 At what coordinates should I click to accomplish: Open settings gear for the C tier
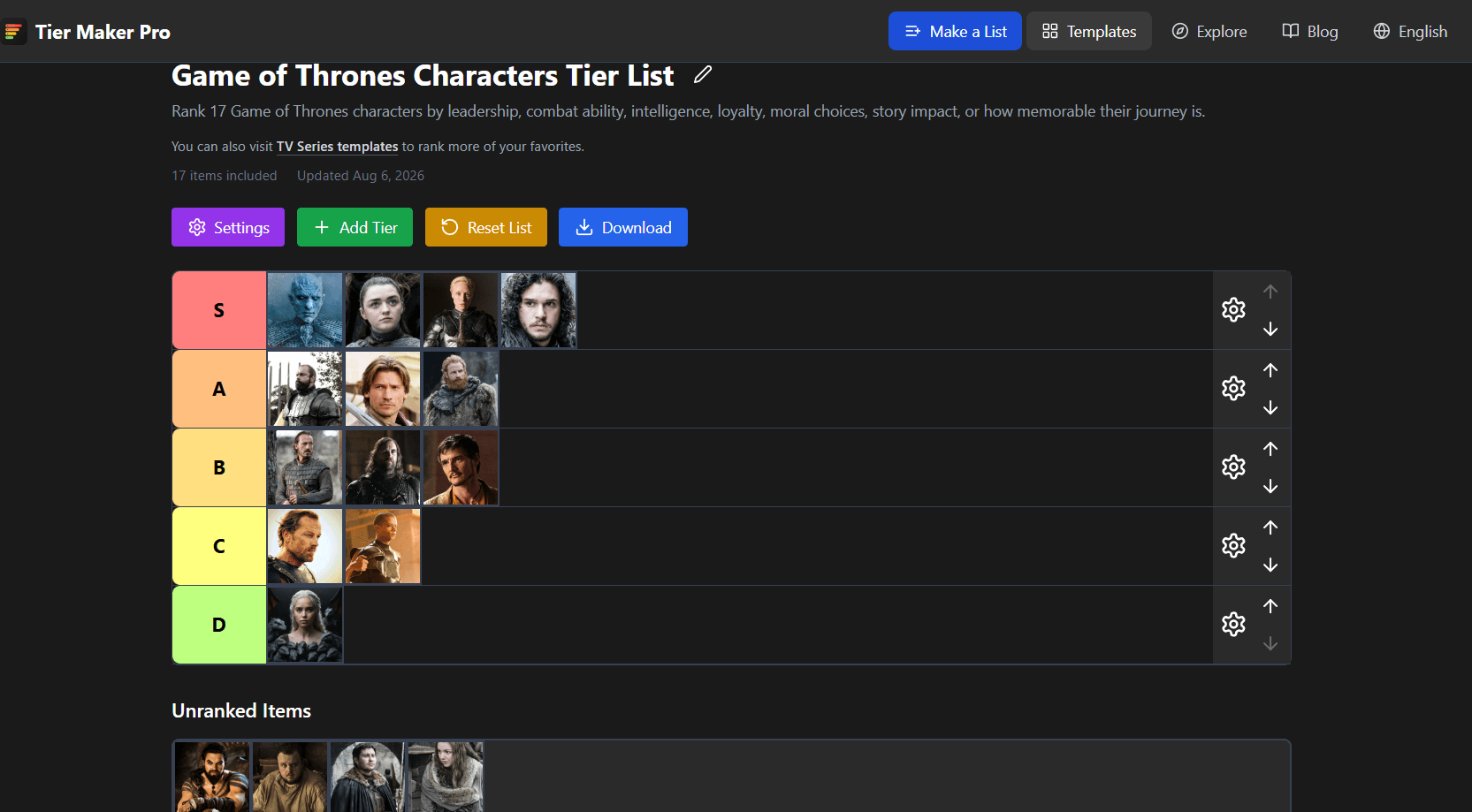pyautogui.click(x=1233, y=546)
